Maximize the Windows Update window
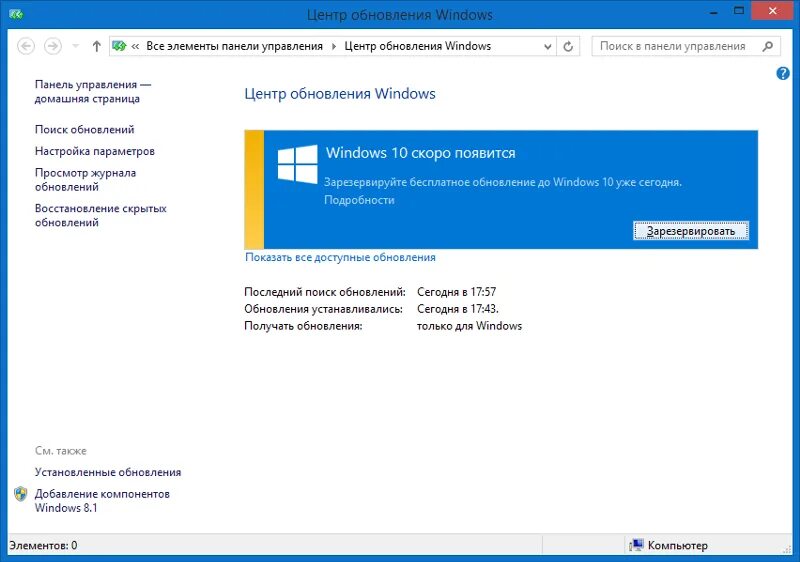The height and width of the screenshot is (562, 800). click(739, 11)
